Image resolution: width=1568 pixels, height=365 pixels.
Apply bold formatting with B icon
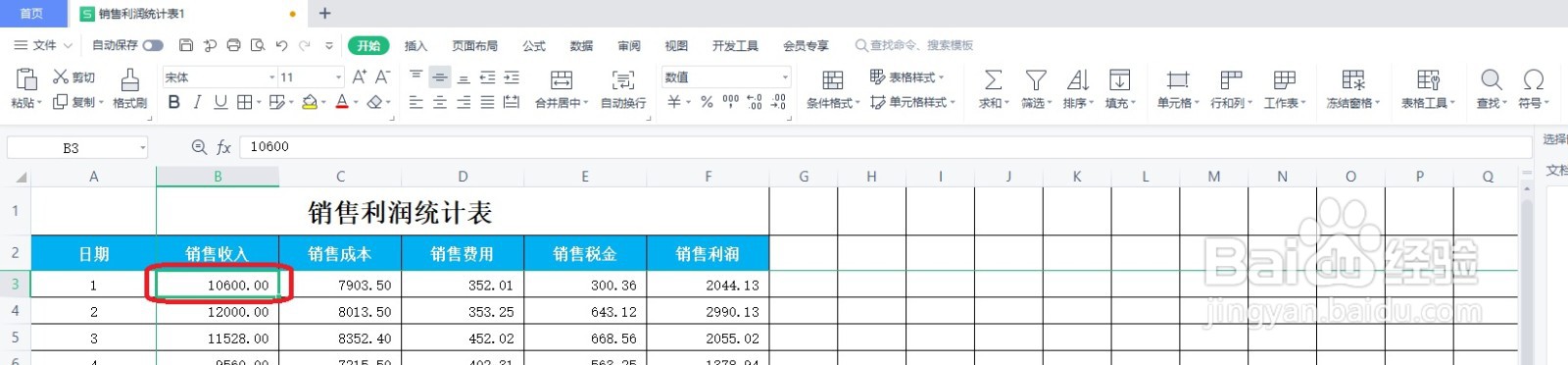pyautogui.click(x=174, y=102)
